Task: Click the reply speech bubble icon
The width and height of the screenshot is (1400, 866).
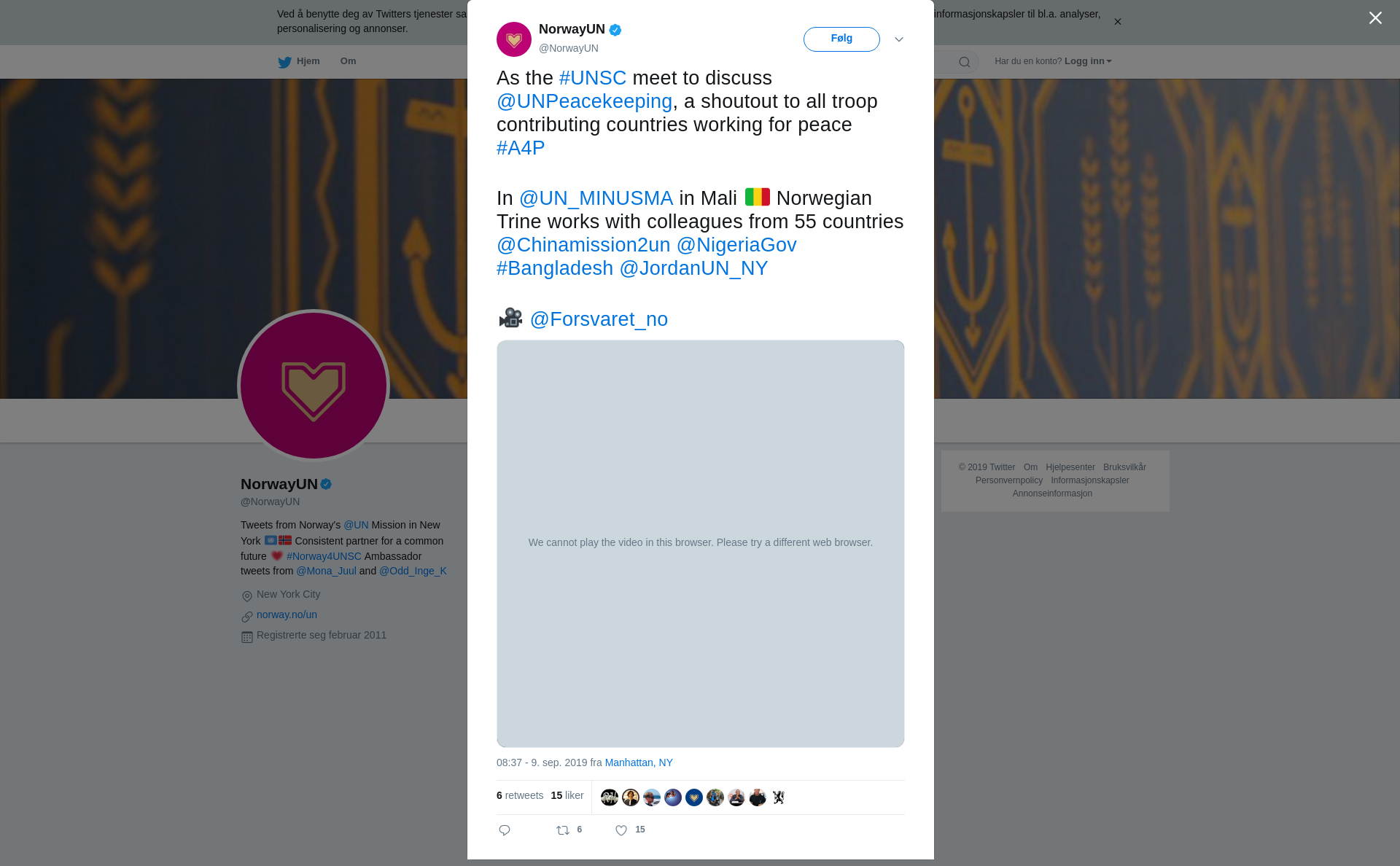Action: (505, 830)
